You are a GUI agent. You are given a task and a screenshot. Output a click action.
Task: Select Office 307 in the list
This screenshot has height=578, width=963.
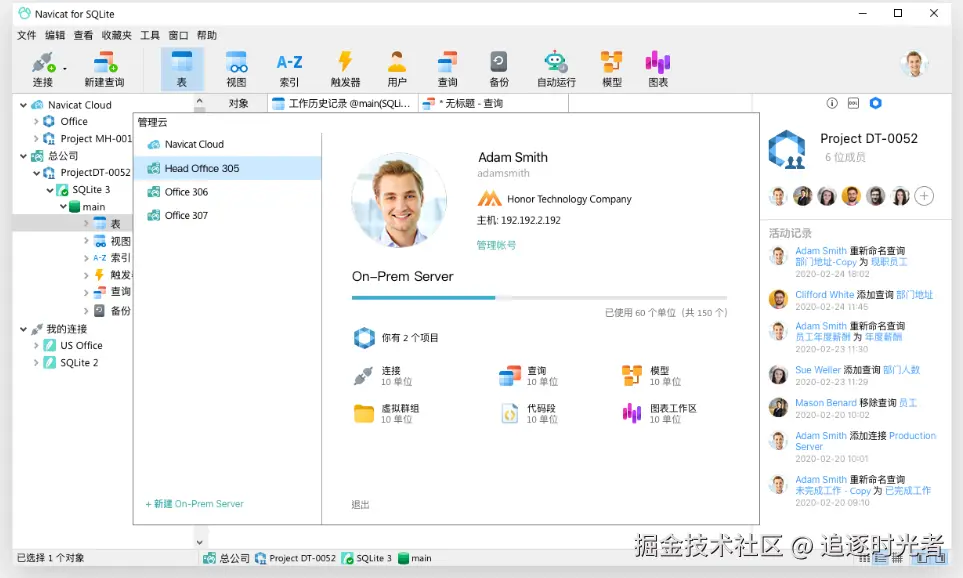pos(227,216)
